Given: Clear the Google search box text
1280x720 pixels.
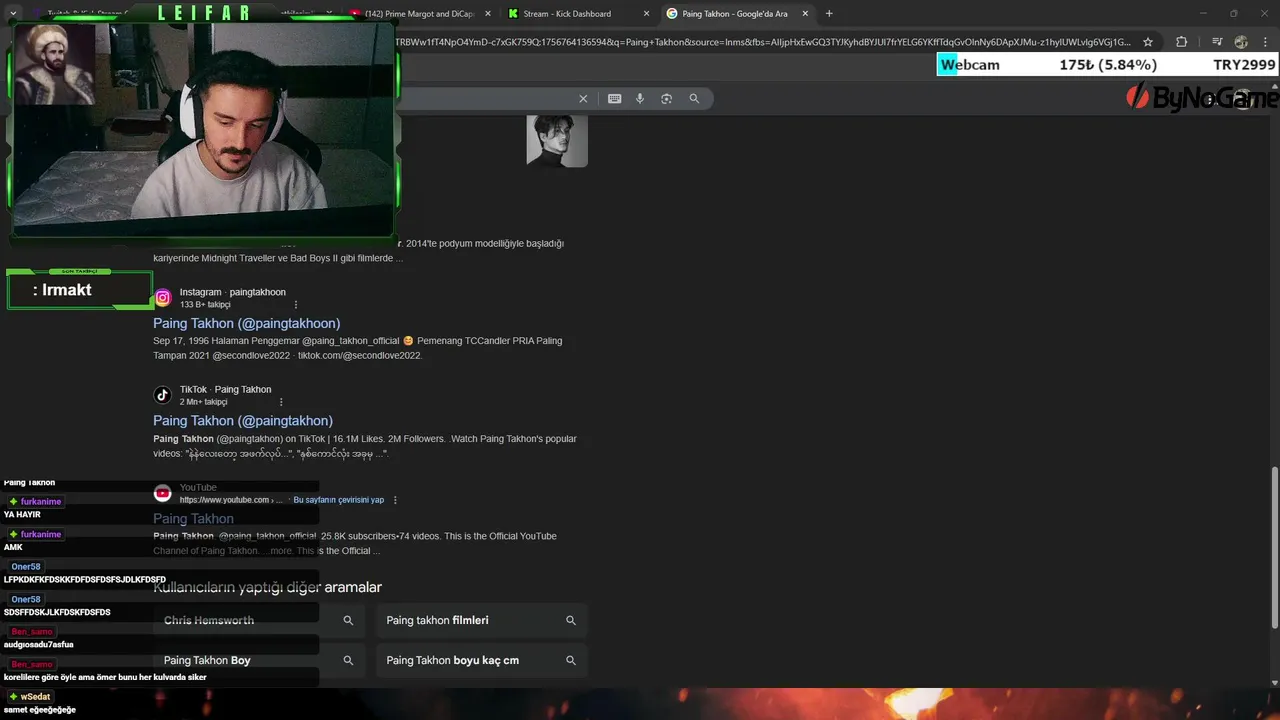Looking at the screenshot, I should coord(583,99).
